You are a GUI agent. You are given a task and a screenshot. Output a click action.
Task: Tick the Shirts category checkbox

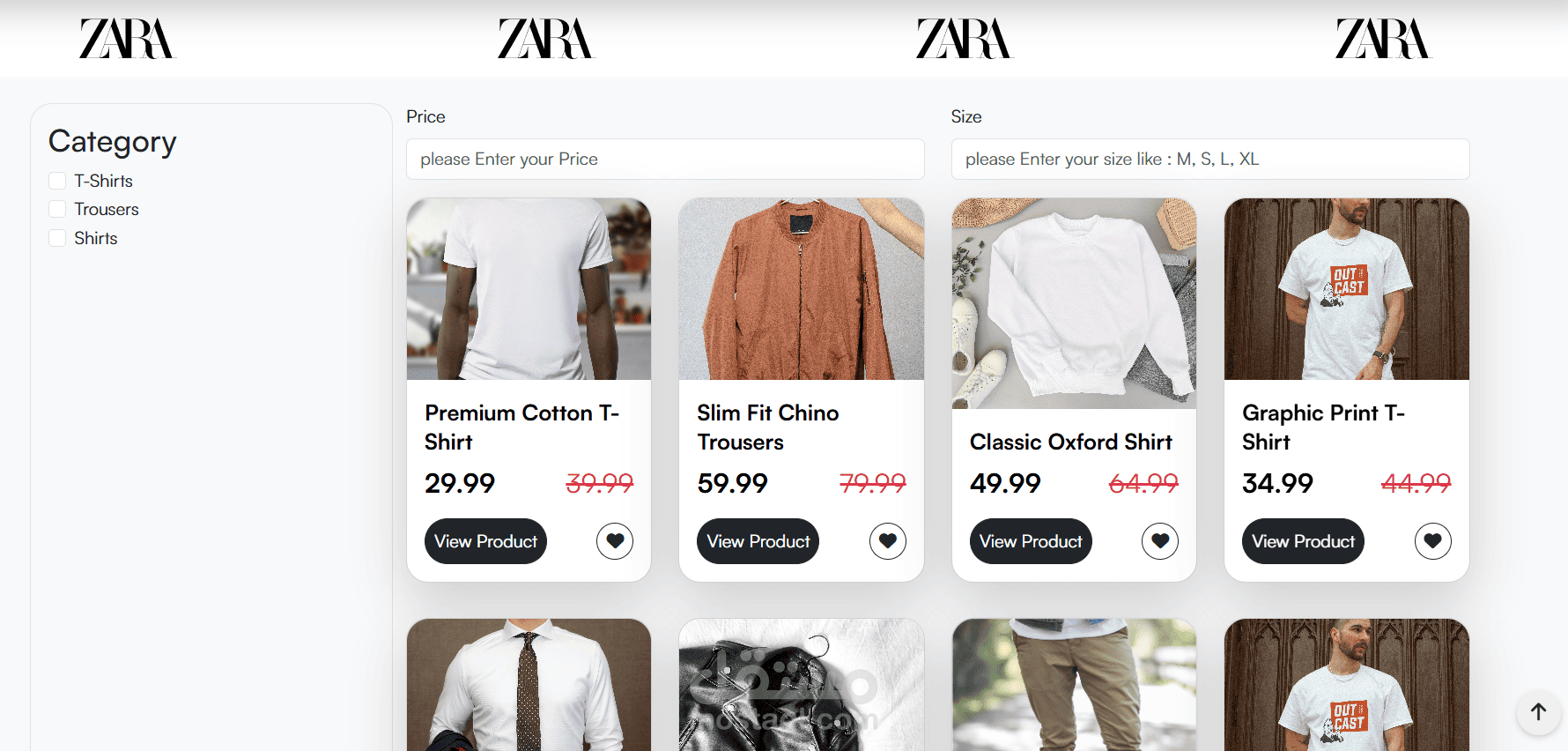pos(57,238)
